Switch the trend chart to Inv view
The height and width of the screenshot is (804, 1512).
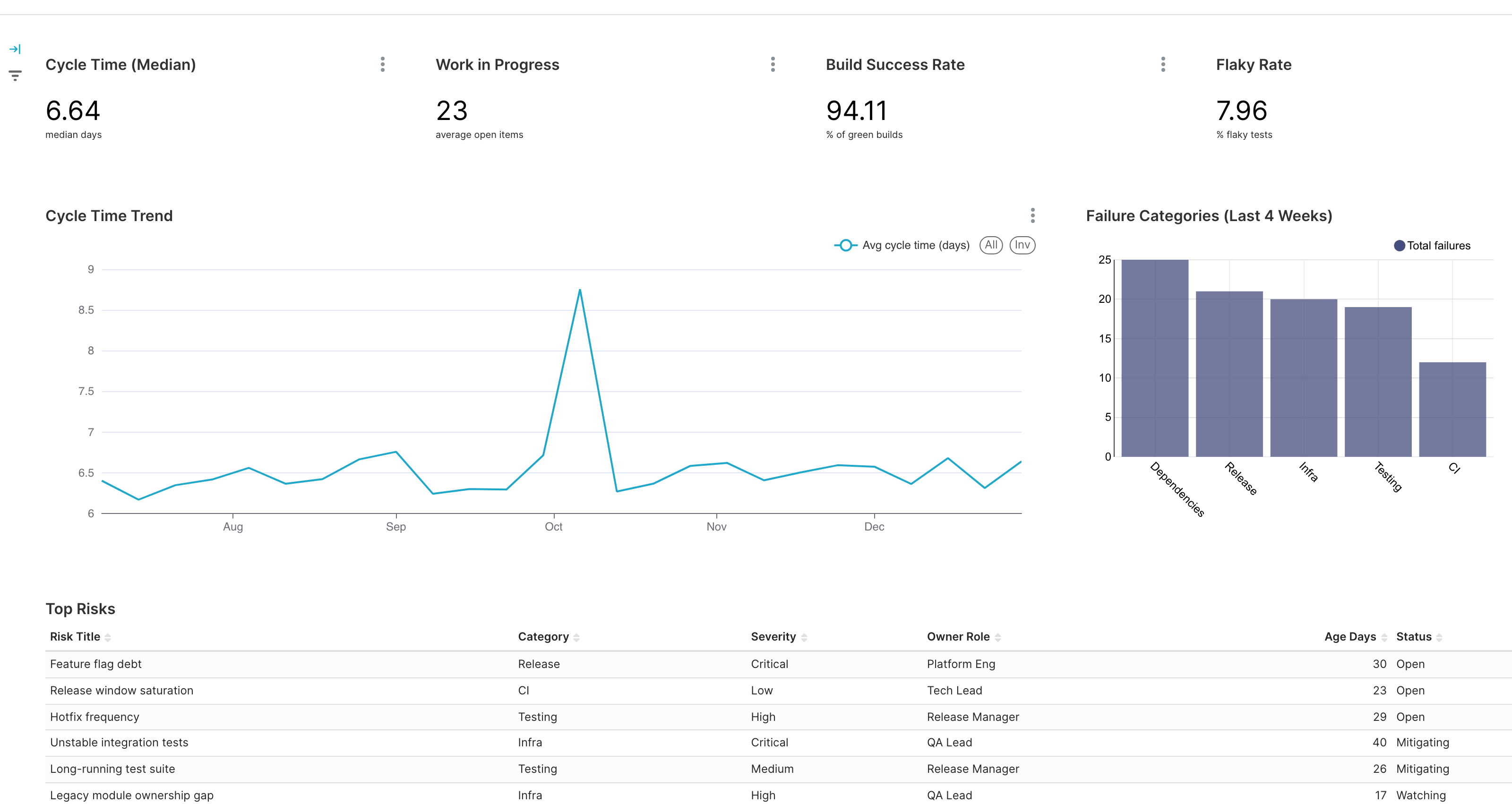[x=1022, y=245]
